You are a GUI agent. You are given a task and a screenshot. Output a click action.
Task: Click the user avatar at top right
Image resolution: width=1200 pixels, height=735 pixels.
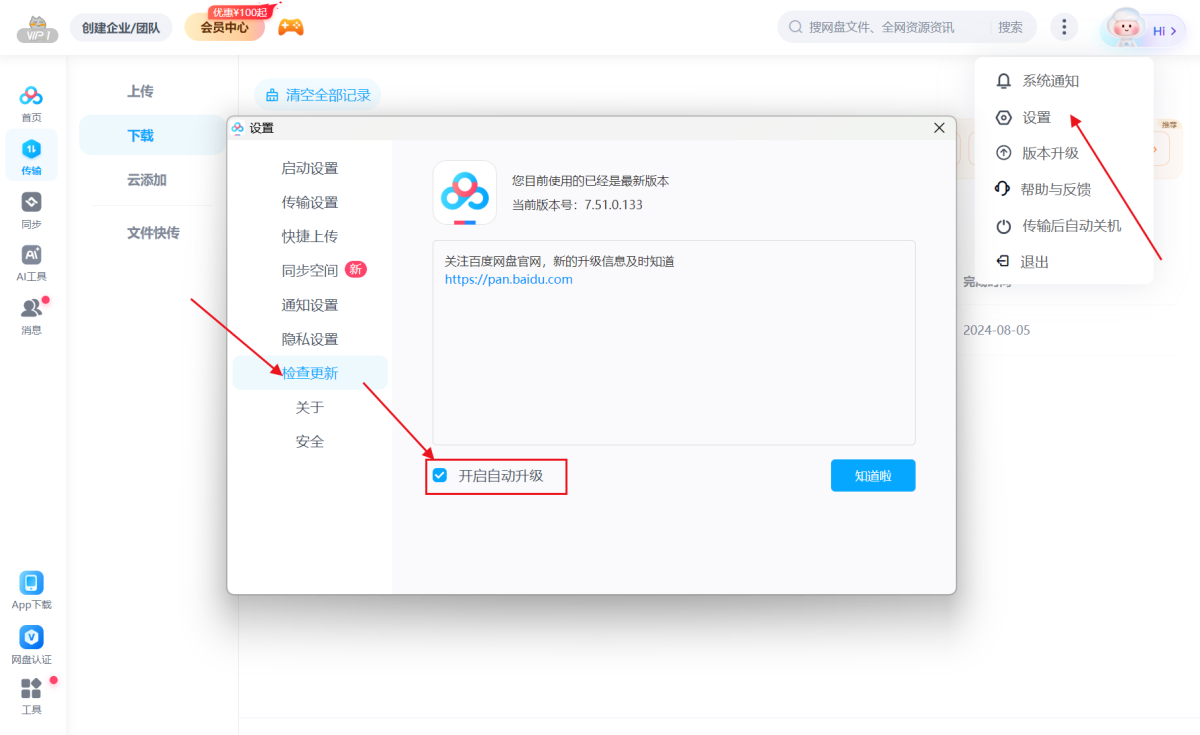click(1126, 27)
